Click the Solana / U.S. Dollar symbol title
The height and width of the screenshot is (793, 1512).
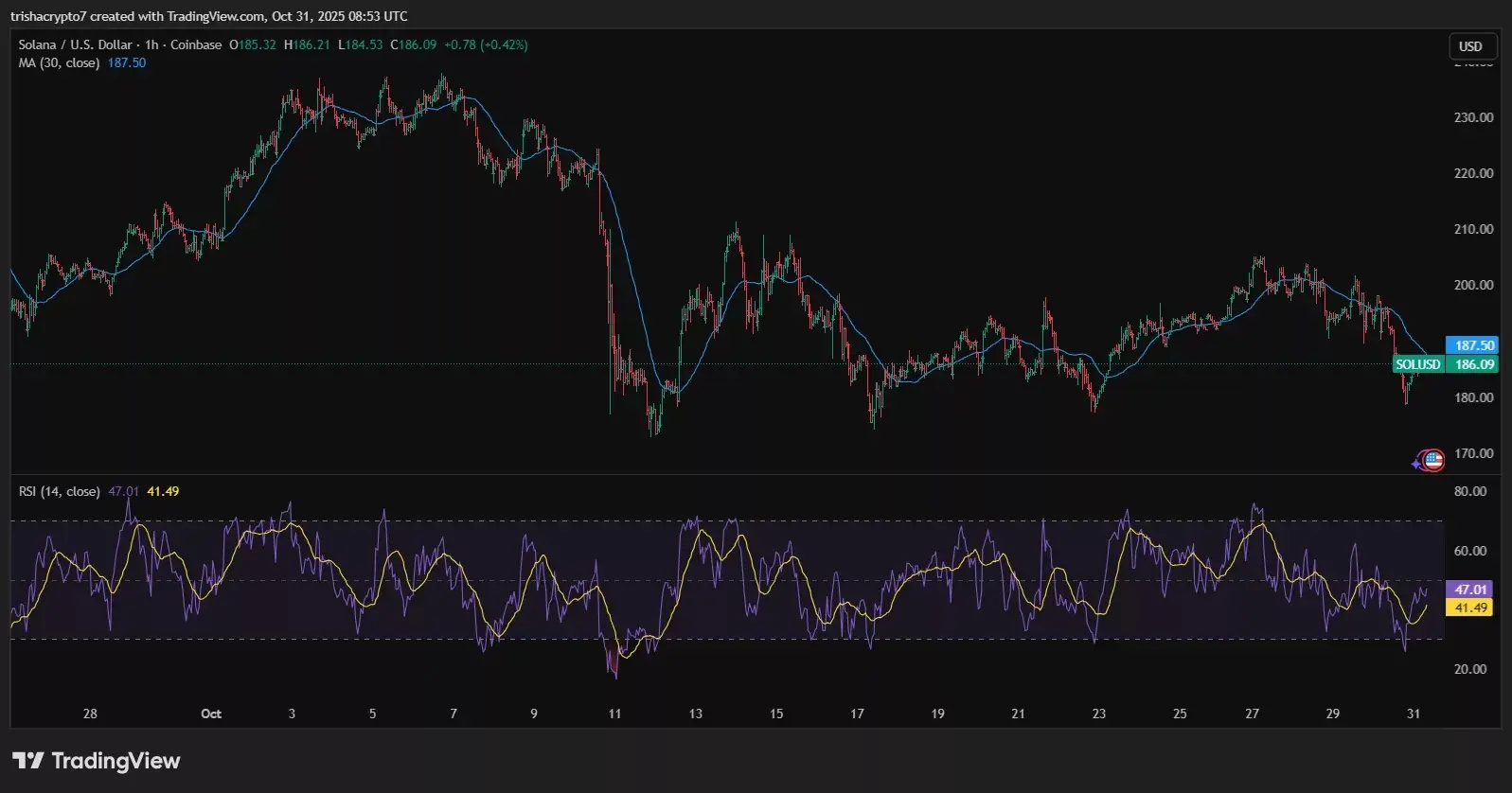tap(75, 44)
